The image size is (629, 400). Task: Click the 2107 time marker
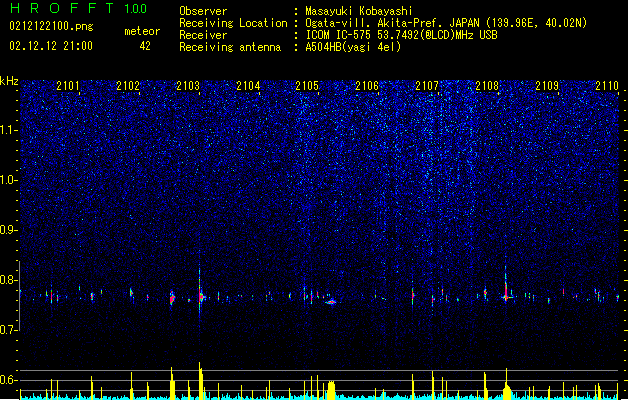click(x=427, y=86)
